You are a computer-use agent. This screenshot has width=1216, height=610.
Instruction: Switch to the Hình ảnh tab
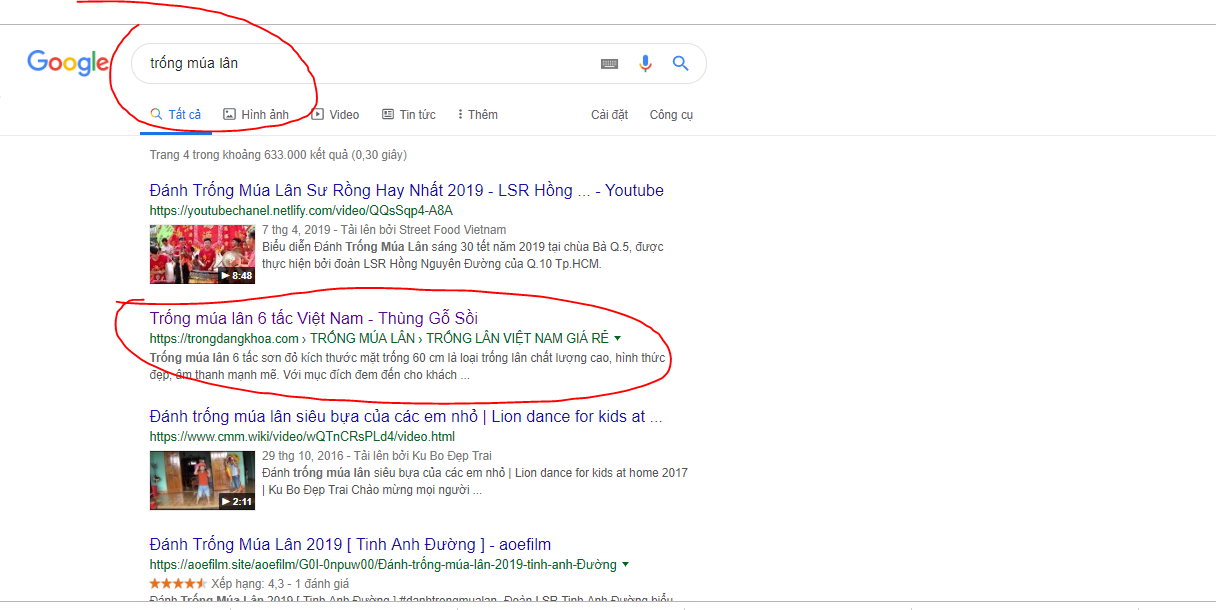256,115
